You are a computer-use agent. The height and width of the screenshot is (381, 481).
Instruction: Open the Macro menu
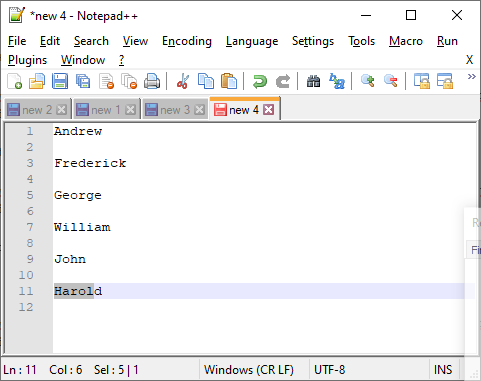click(x=406, y=41)
